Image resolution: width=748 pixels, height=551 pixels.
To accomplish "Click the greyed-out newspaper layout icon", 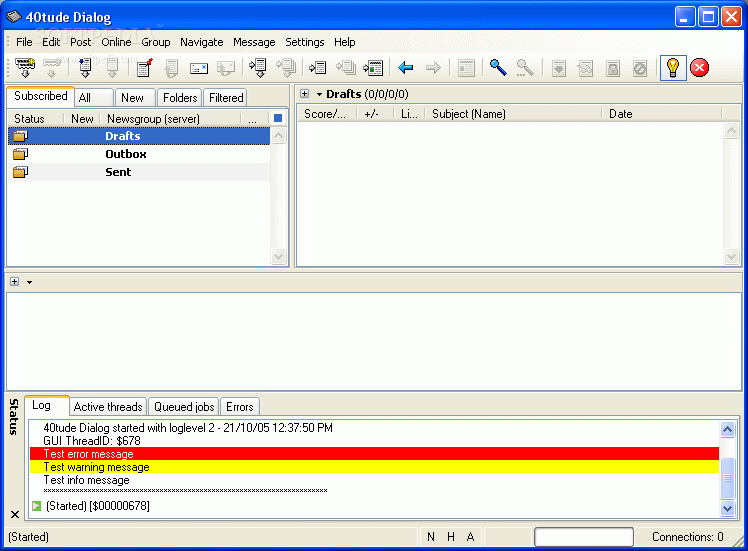I will [466, 68].
